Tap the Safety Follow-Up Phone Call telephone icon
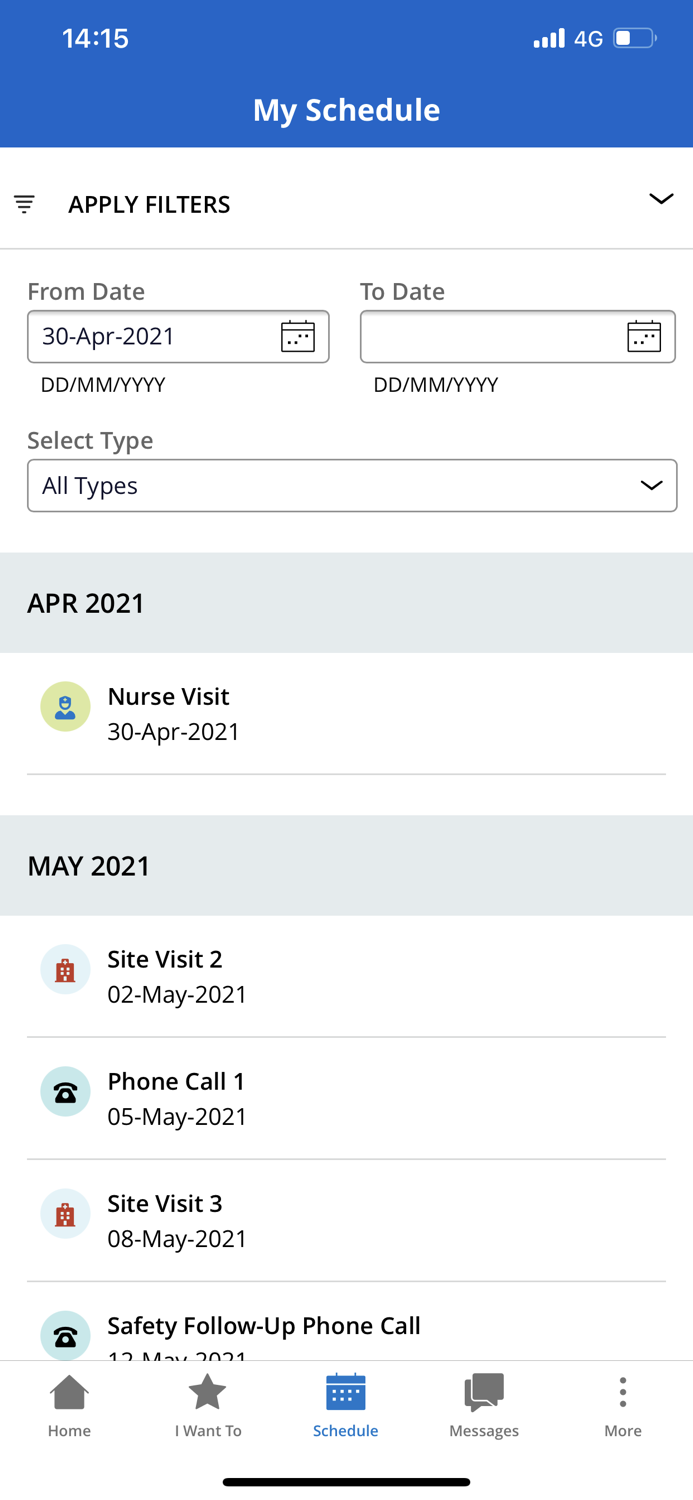The image size is (693, 1500). pos(65,1336)
